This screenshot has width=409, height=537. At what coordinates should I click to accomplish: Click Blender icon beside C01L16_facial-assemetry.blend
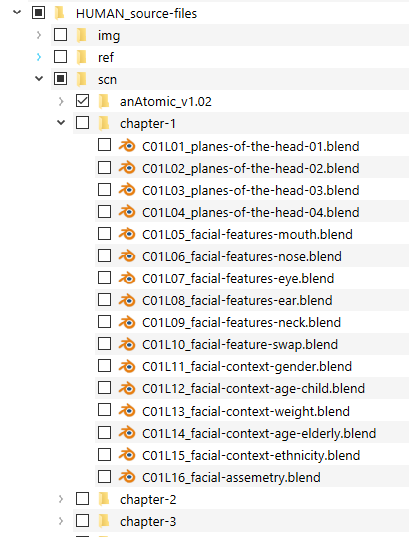pyautogui.click(x=127, y=477)
